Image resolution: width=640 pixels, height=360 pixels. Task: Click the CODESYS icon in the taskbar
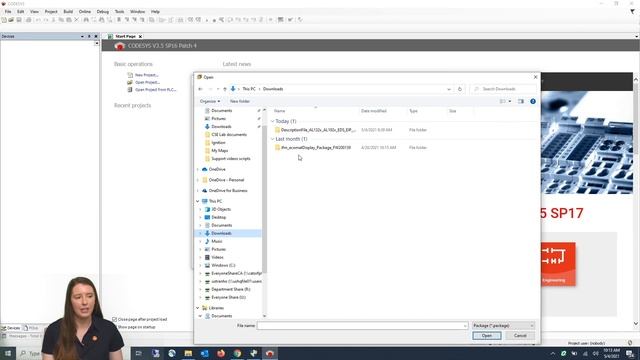(x=270, y=353)
